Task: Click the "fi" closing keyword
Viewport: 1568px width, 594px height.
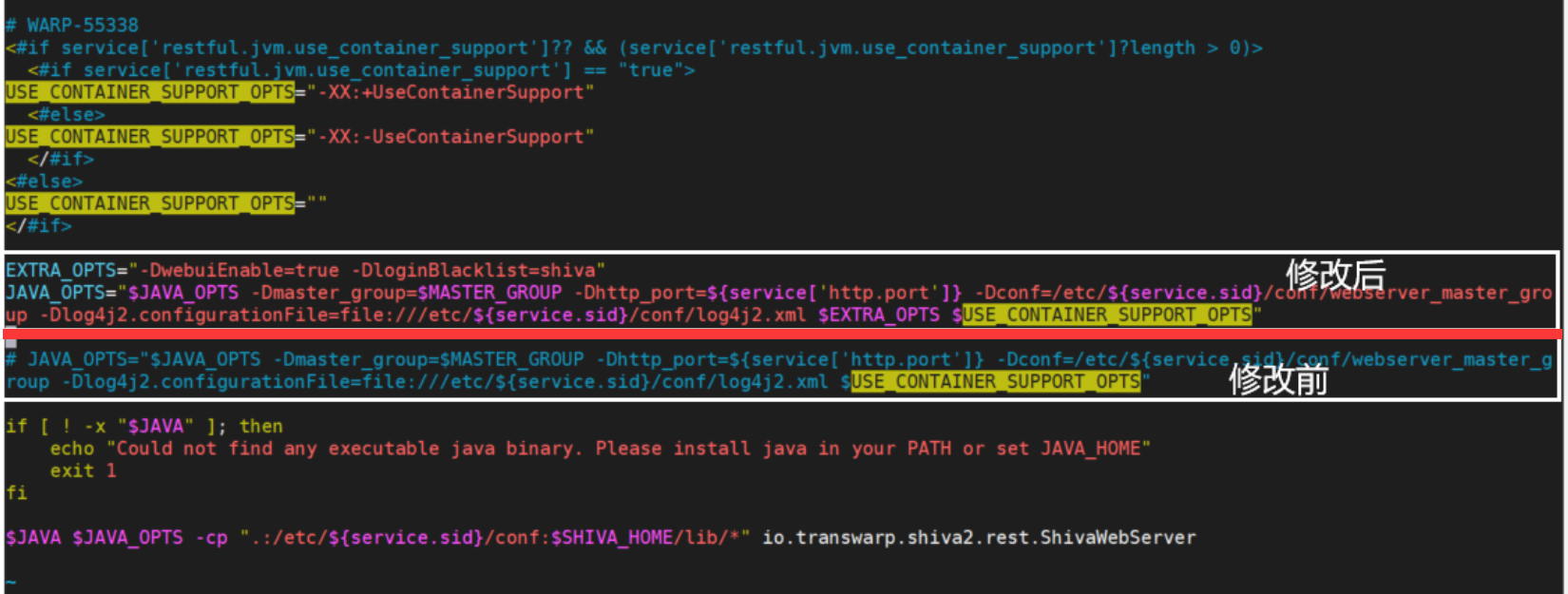Action: (x=16, y=492)
